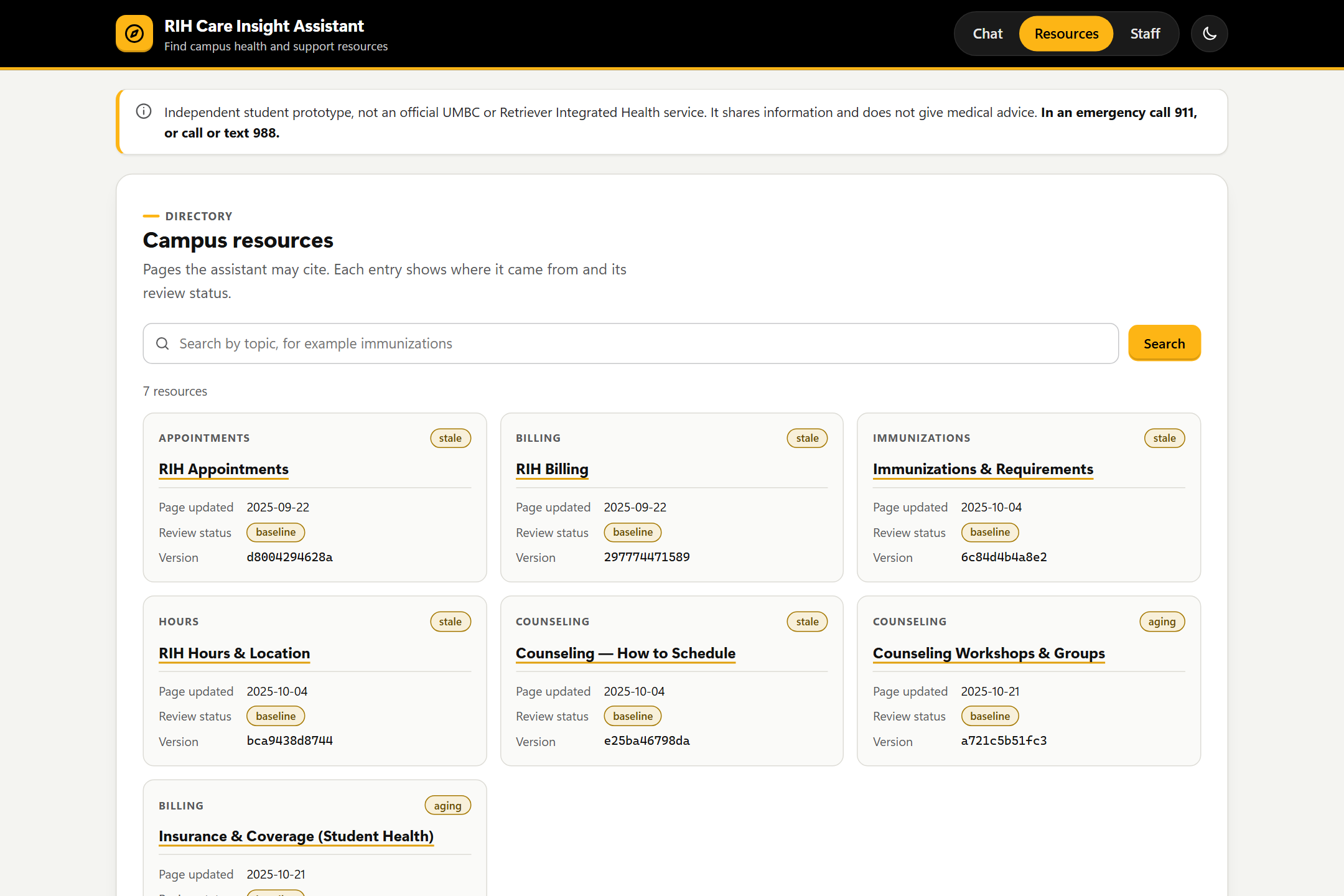Click the magnifier icon in search field

[x=162, y=343]
